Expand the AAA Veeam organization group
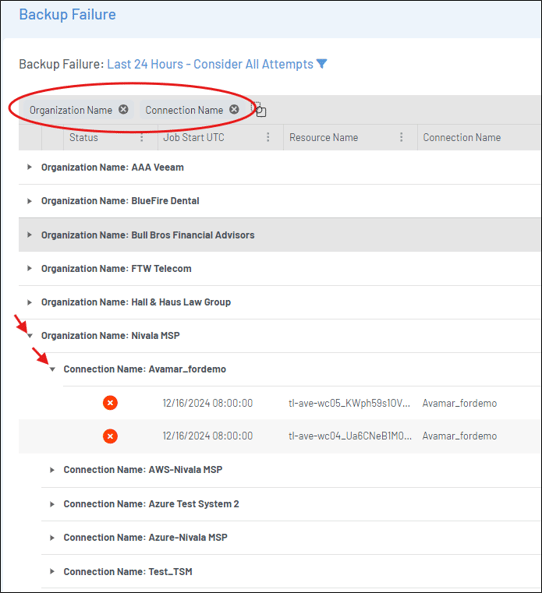The image size is (542, 593). (30, 167)
